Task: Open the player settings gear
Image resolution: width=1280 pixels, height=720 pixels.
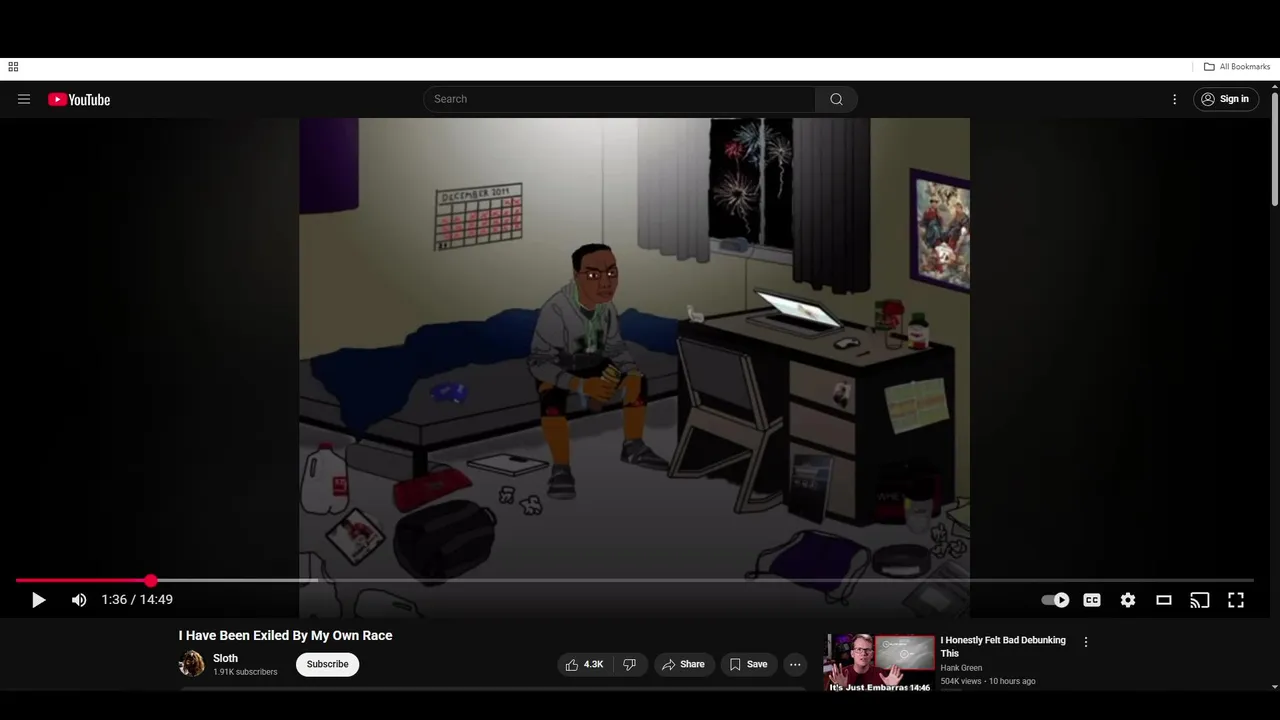Action: click(x=1128, y=600)
